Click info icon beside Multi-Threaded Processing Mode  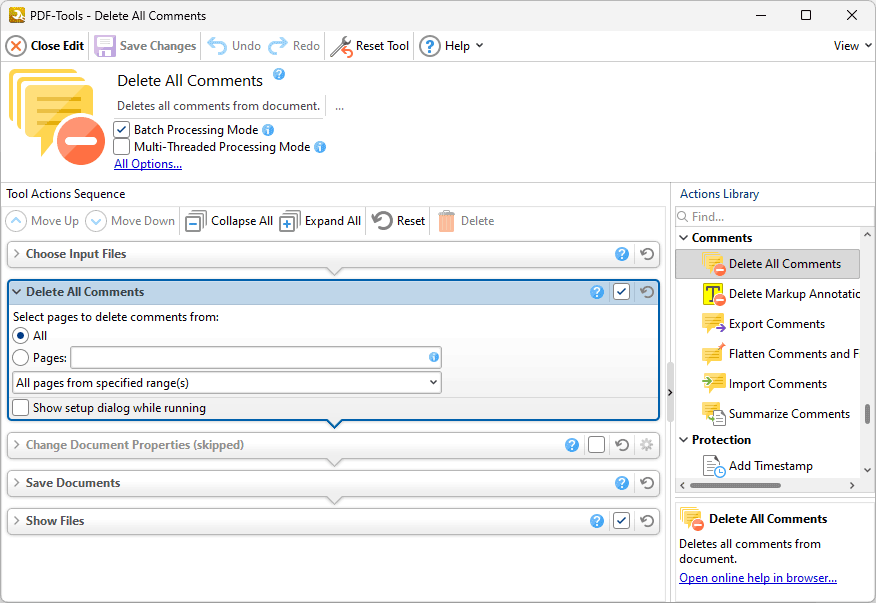coord(320,147)
